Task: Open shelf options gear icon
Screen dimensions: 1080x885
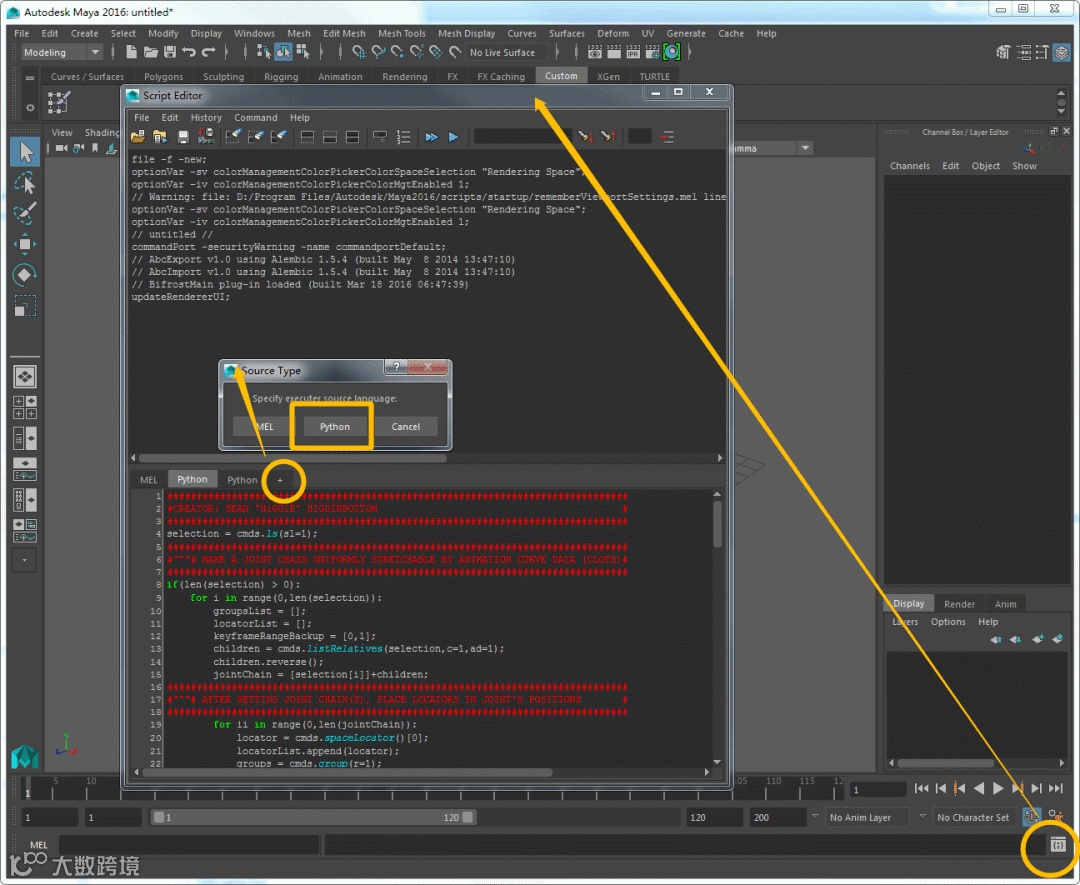Action: (x=30, y=107)
